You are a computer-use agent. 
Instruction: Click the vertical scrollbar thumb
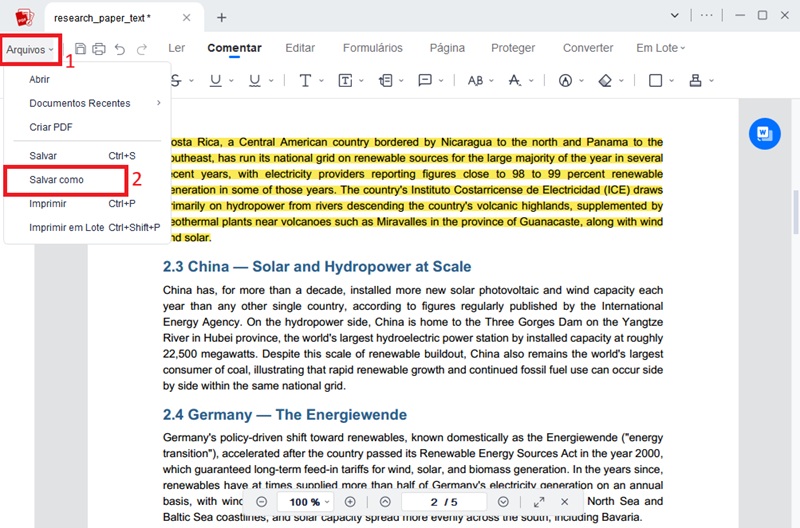(x=796, y=212)
